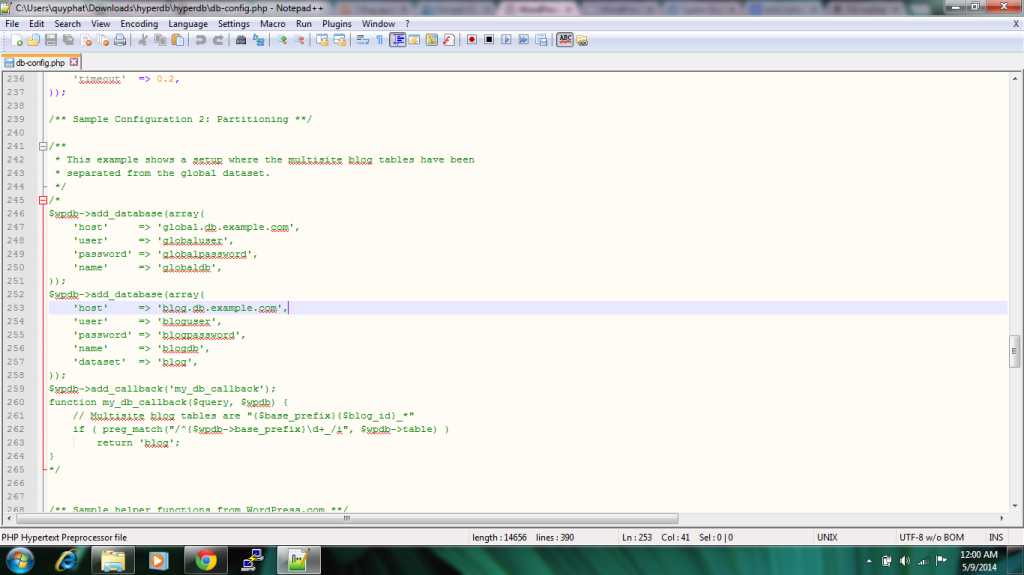Click the Close All toolbar icon
1024x575 pixels.
pyautogui.click(x=103, y=41)
